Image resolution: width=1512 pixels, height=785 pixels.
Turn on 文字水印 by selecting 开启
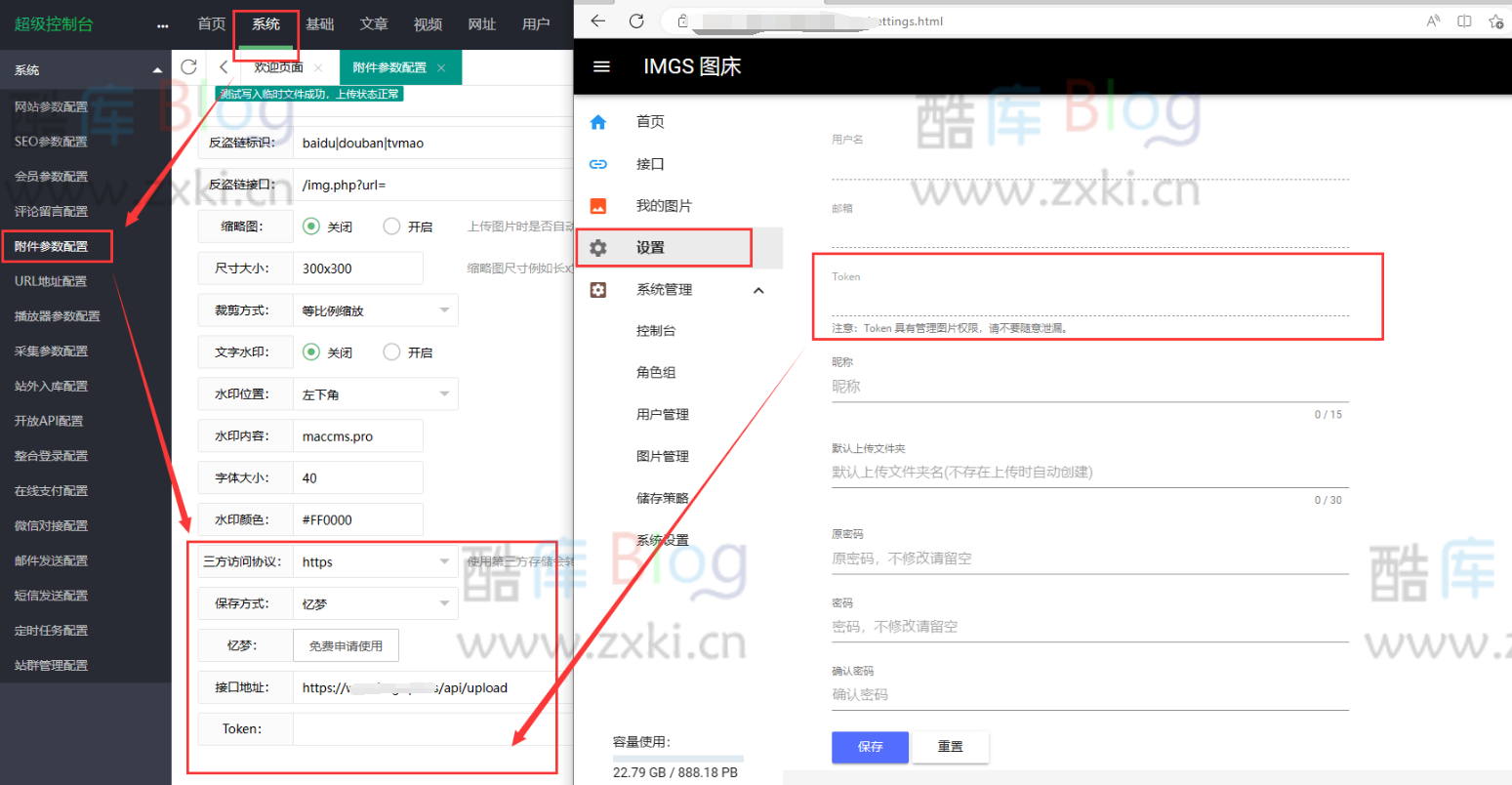389,351
